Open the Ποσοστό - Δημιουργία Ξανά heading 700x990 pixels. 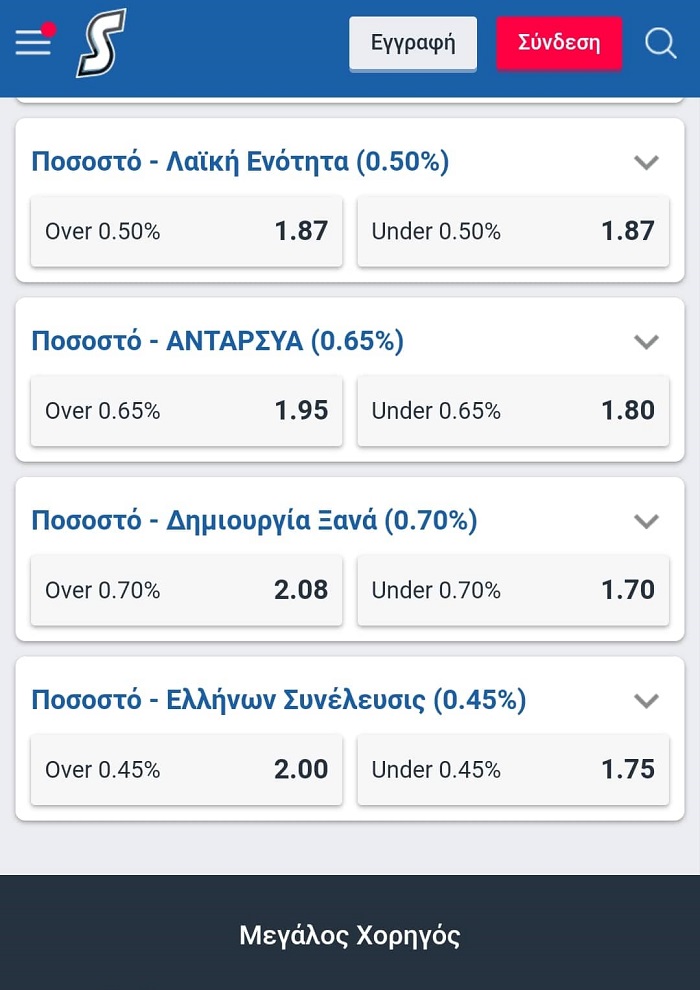point(254,521)
